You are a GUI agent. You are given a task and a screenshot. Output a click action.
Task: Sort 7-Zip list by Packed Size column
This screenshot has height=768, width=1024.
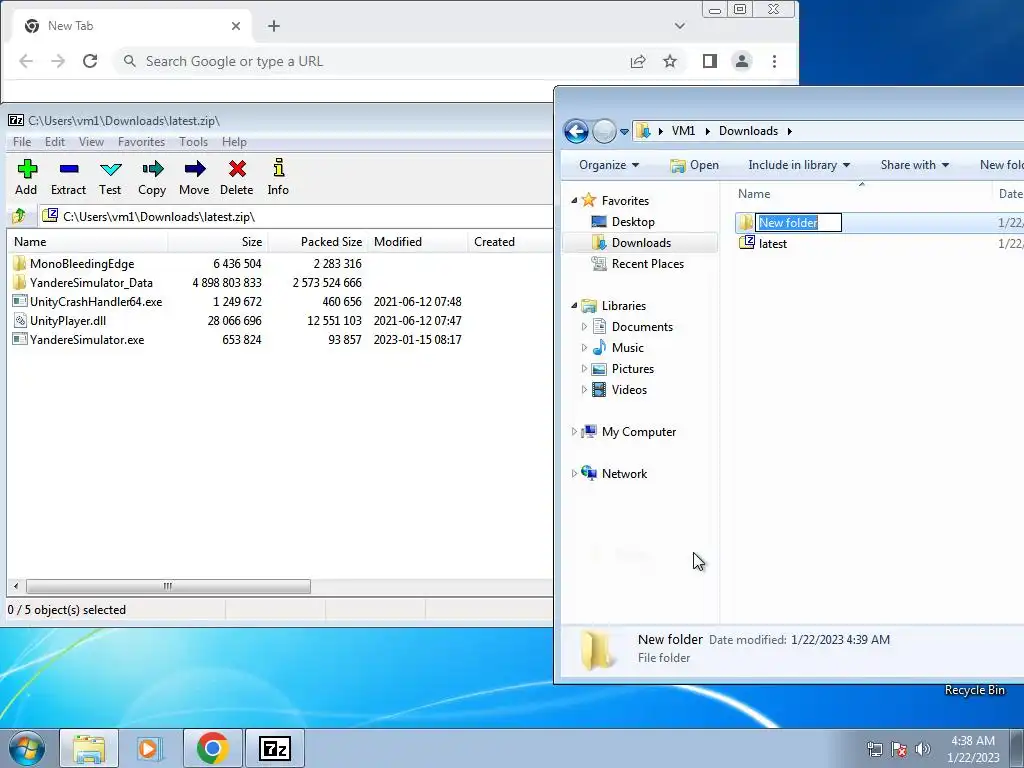(317, 242)
